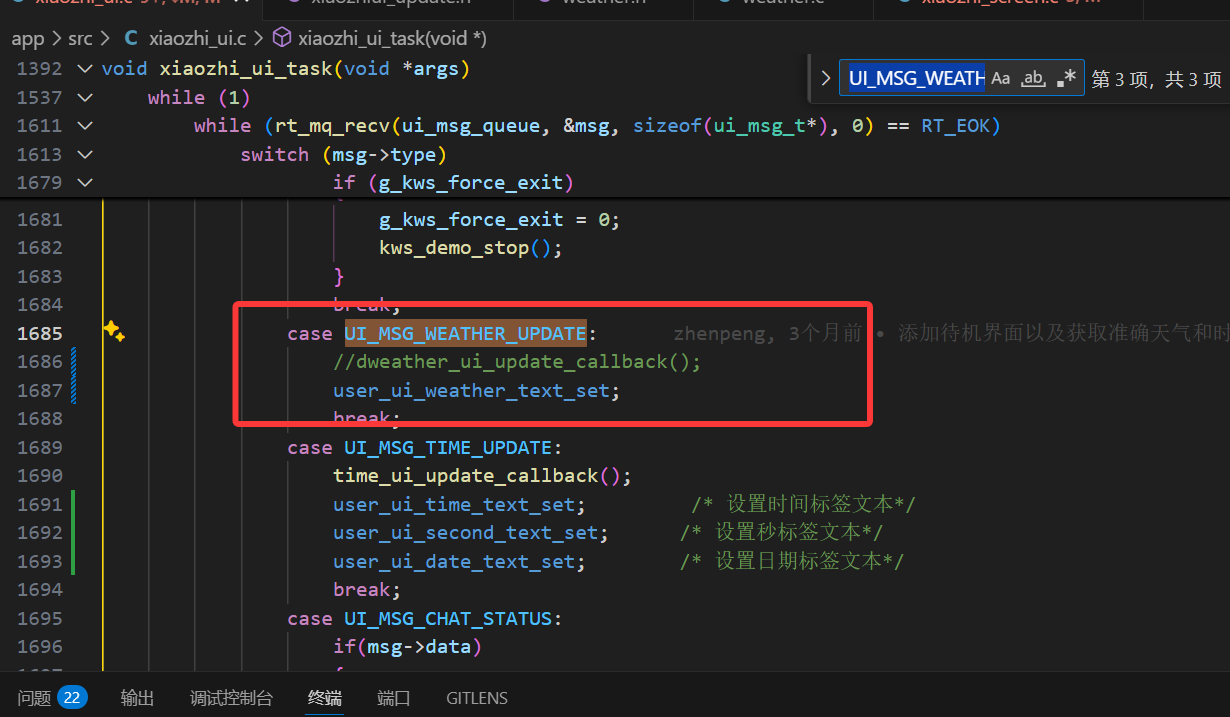Click the UI_MSG_WEATH search input field
This screenshot has height=717, width=1230.
click(x=916, y=78)
